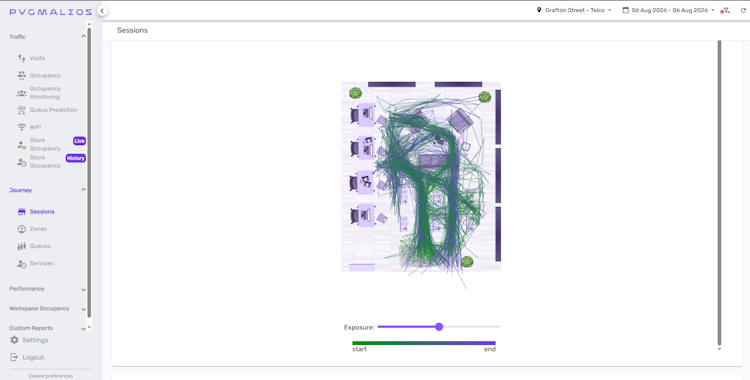Click the refresh icon in top bar

pyautogui.click(x=743, y=10)
